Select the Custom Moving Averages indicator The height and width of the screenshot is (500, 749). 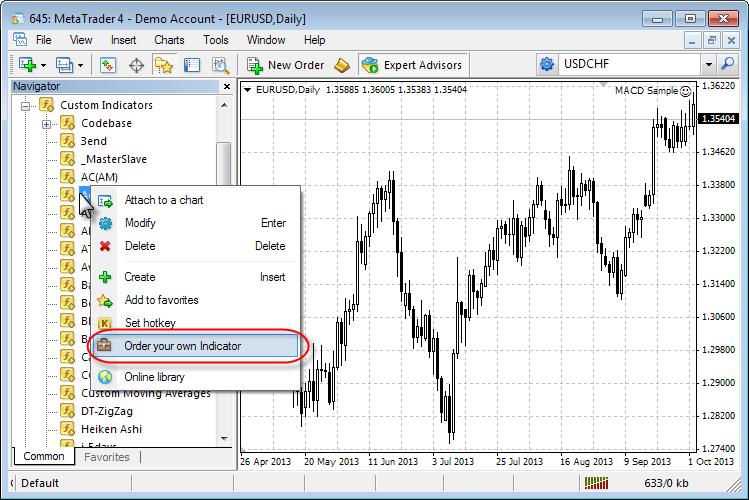point(146,394)
